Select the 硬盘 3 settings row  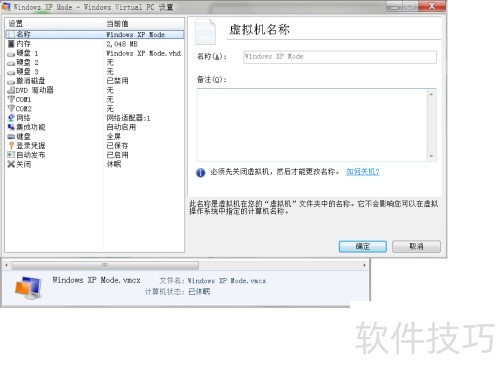pyautogui.click(x=95, y=72)
